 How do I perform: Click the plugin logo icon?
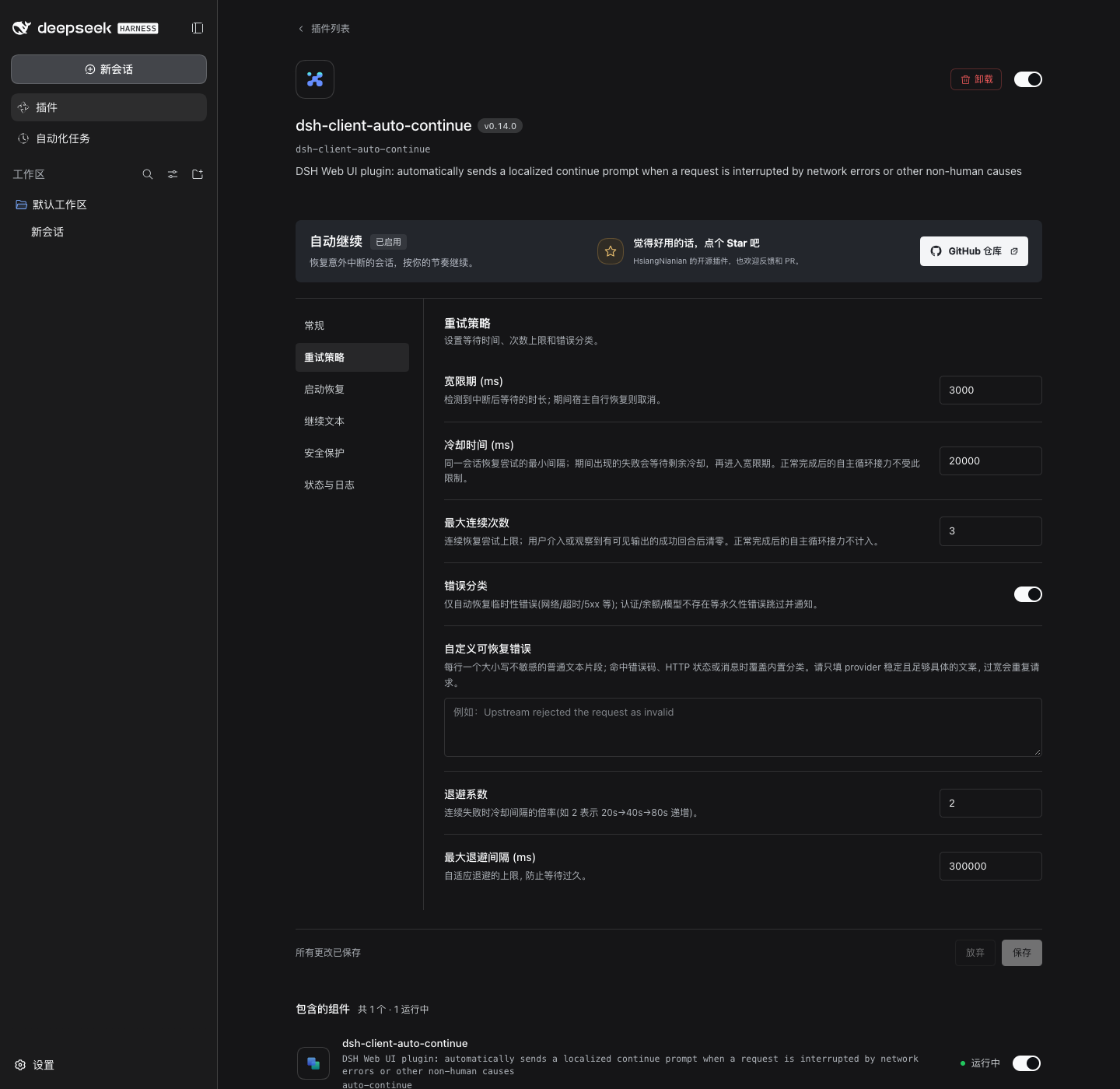coord(315,79)
